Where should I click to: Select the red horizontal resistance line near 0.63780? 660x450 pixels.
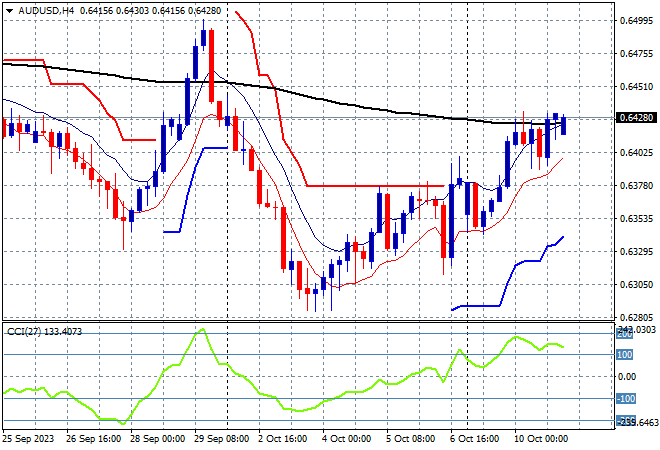(375, 186)
